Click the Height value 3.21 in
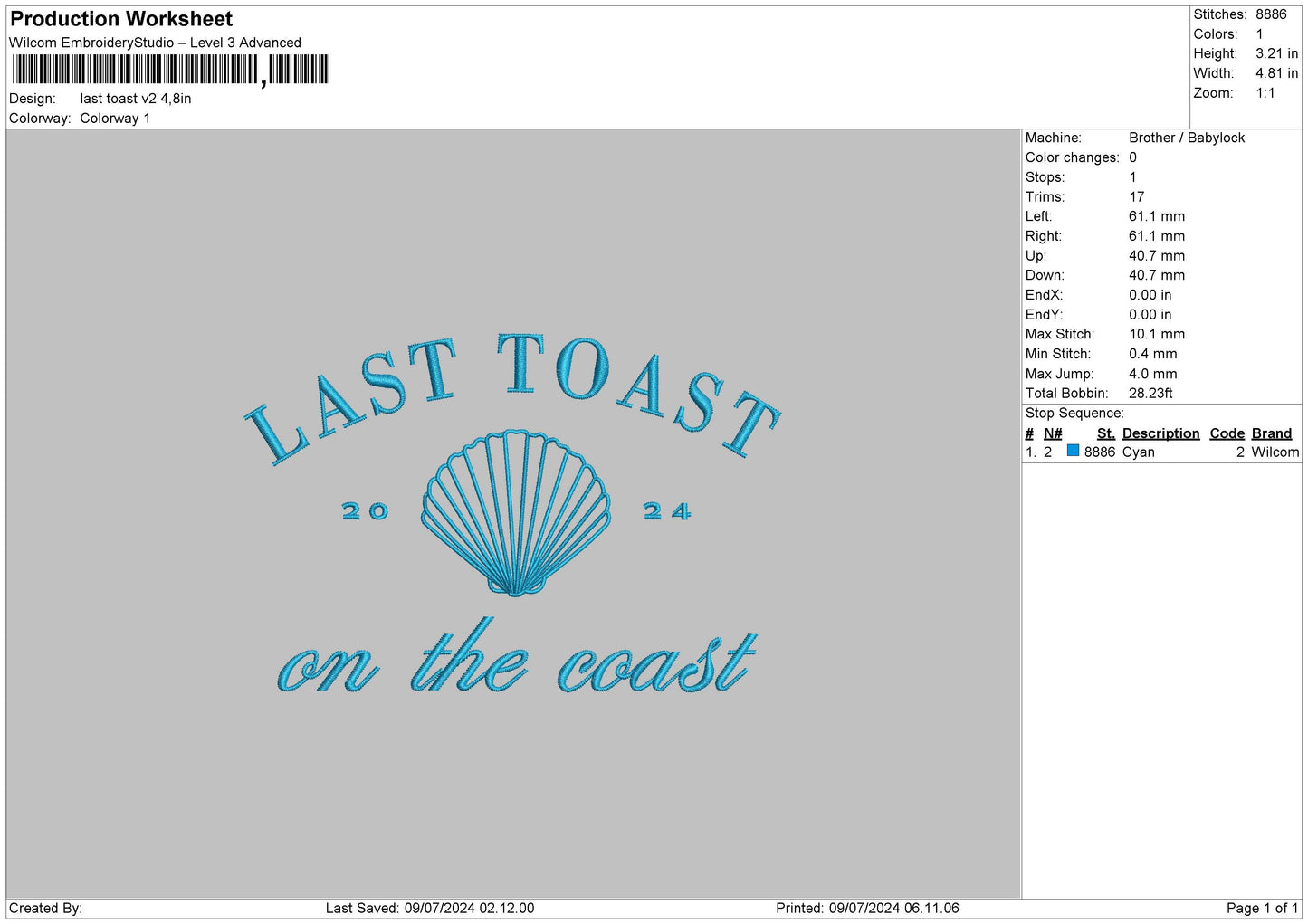Screen dimensions: 1308x924 (x=1276, y=53)
